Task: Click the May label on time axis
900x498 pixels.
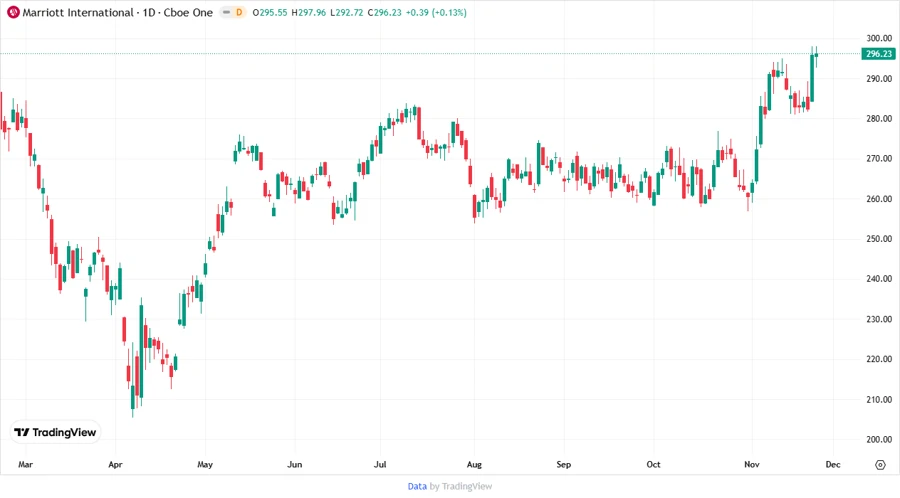Action: pyautogui.click(x=205, y=464)
